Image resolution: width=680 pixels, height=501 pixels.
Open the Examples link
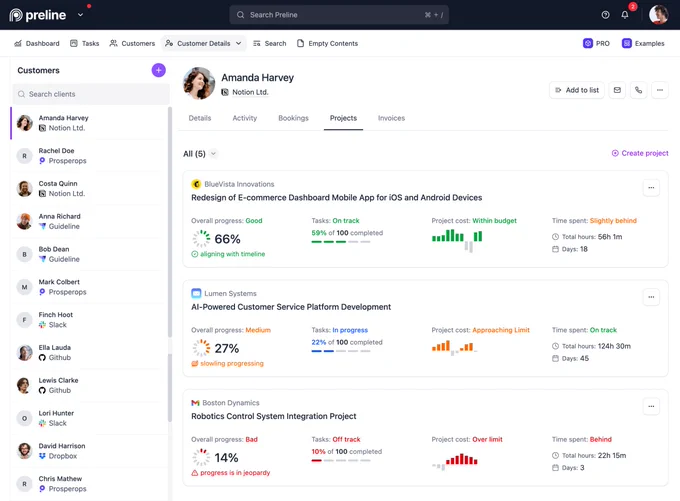(x=643, y=43)
